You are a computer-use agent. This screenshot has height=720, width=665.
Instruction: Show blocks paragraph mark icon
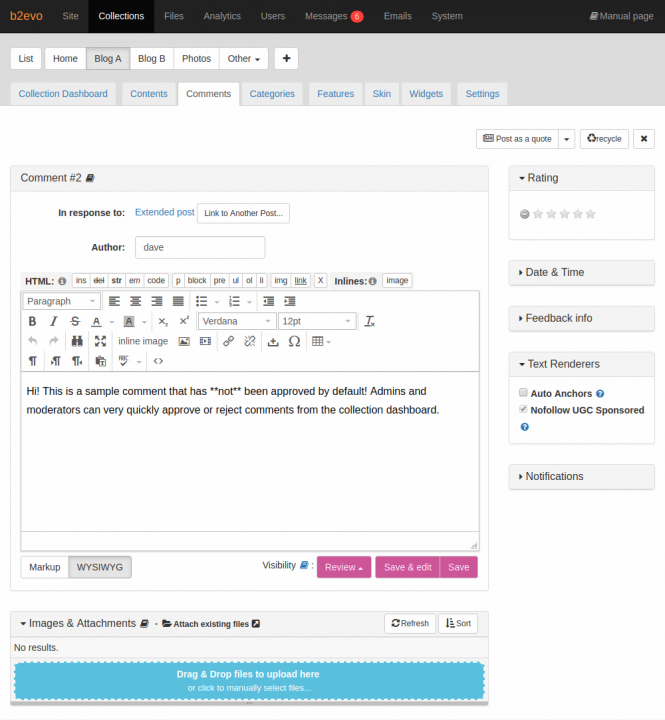[33, 361]
